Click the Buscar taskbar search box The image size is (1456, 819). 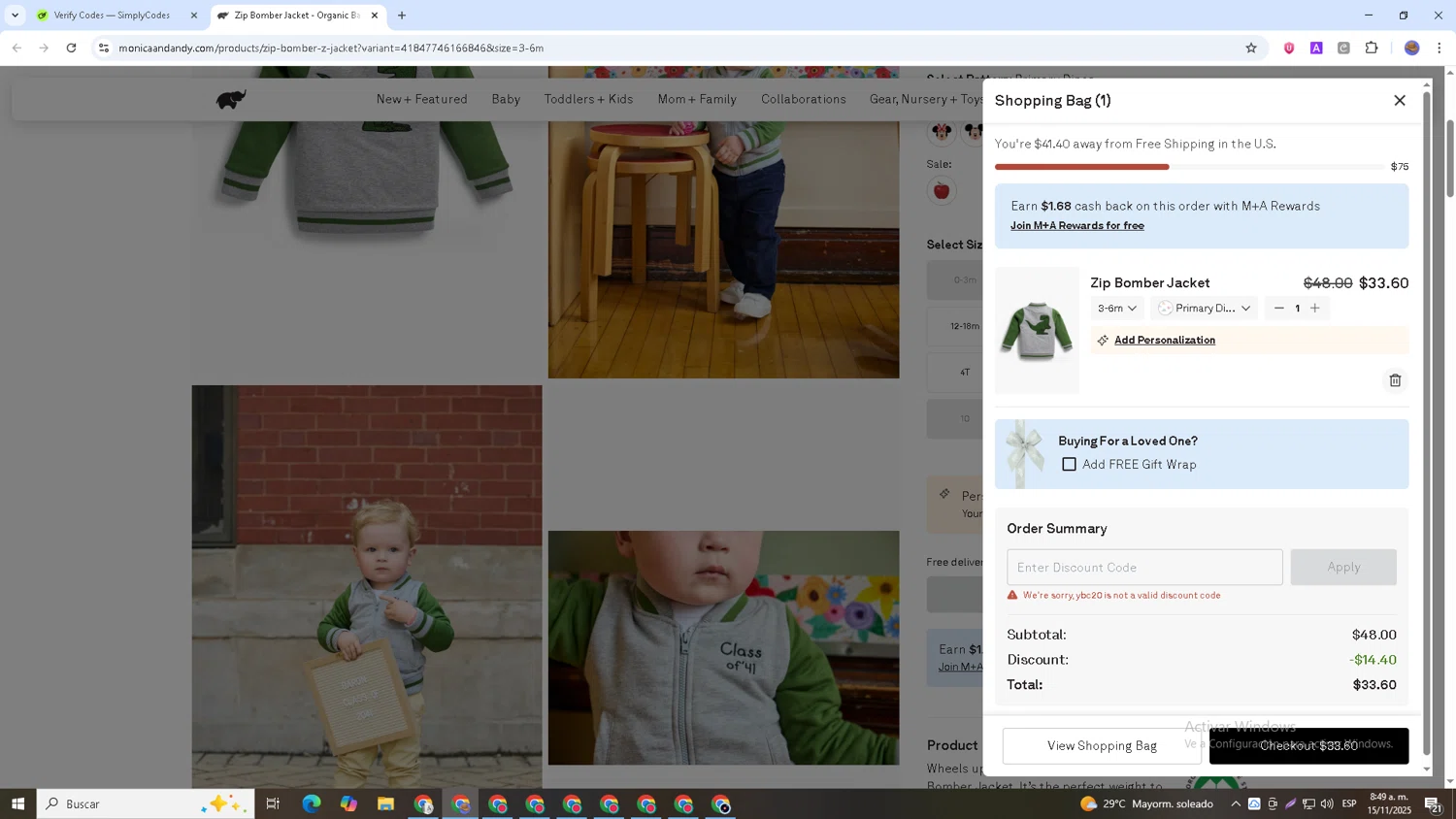click(x=146, y=804)
